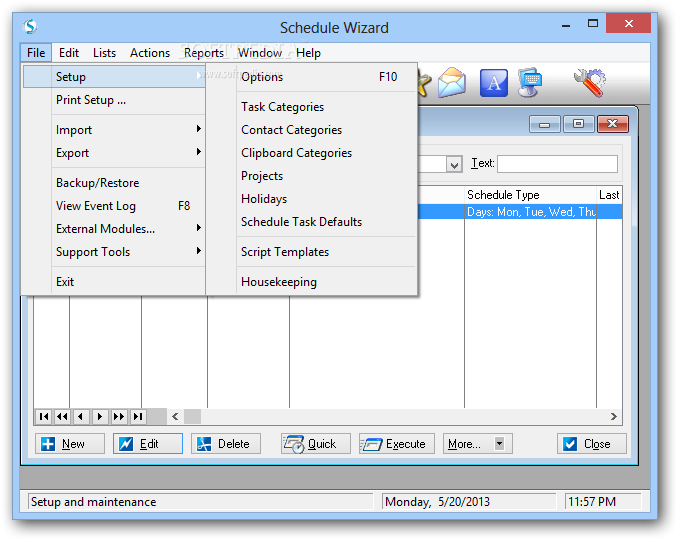Open the Window menu
Image resolution: width=678 pixels, height=540 pixels.
tap(260, 53)
